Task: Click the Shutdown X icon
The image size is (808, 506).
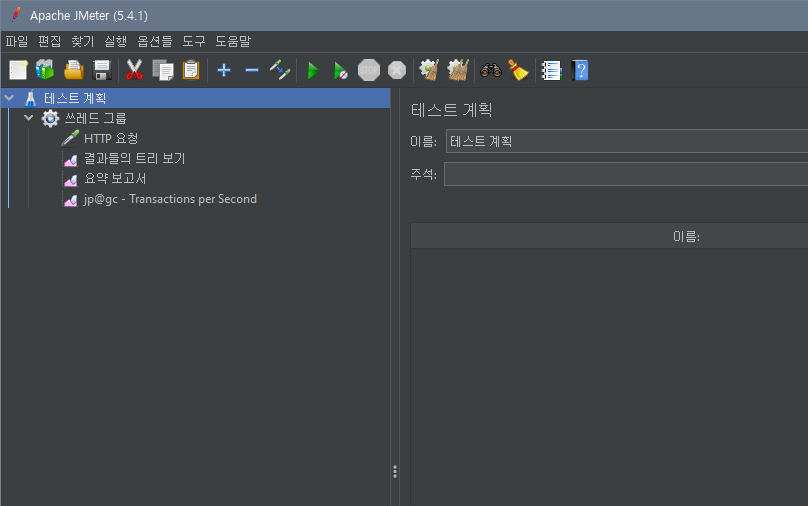Action: pos(397,70)
